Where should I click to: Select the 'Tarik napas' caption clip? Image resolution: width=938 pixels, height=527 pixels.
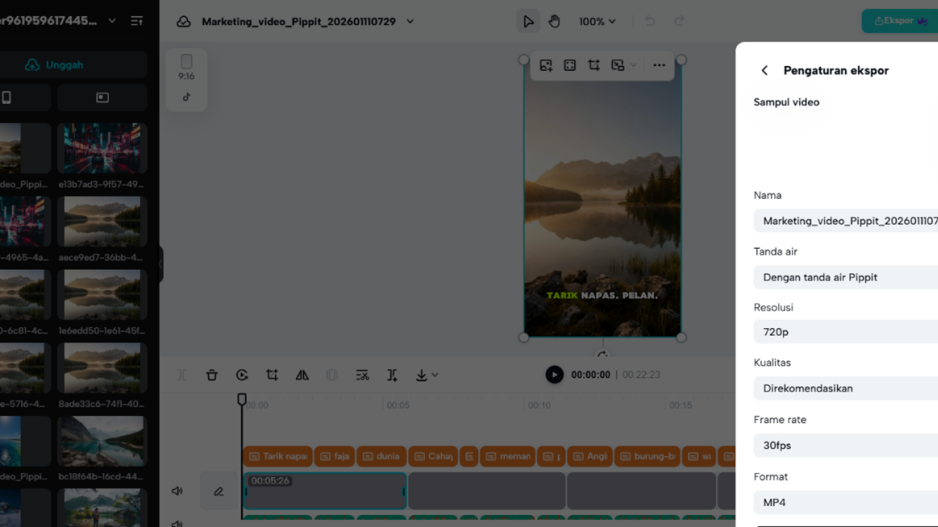(x=277, y=456)
